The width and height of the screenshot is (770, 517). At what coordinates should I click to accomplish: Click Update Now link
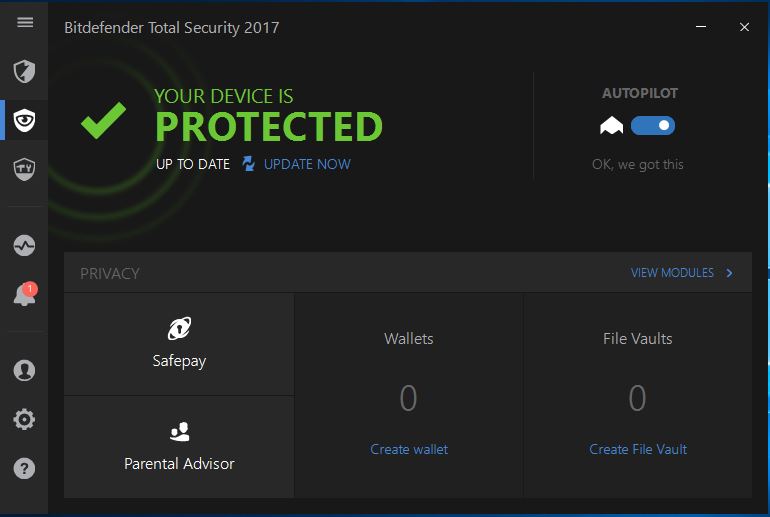[307, 164]
